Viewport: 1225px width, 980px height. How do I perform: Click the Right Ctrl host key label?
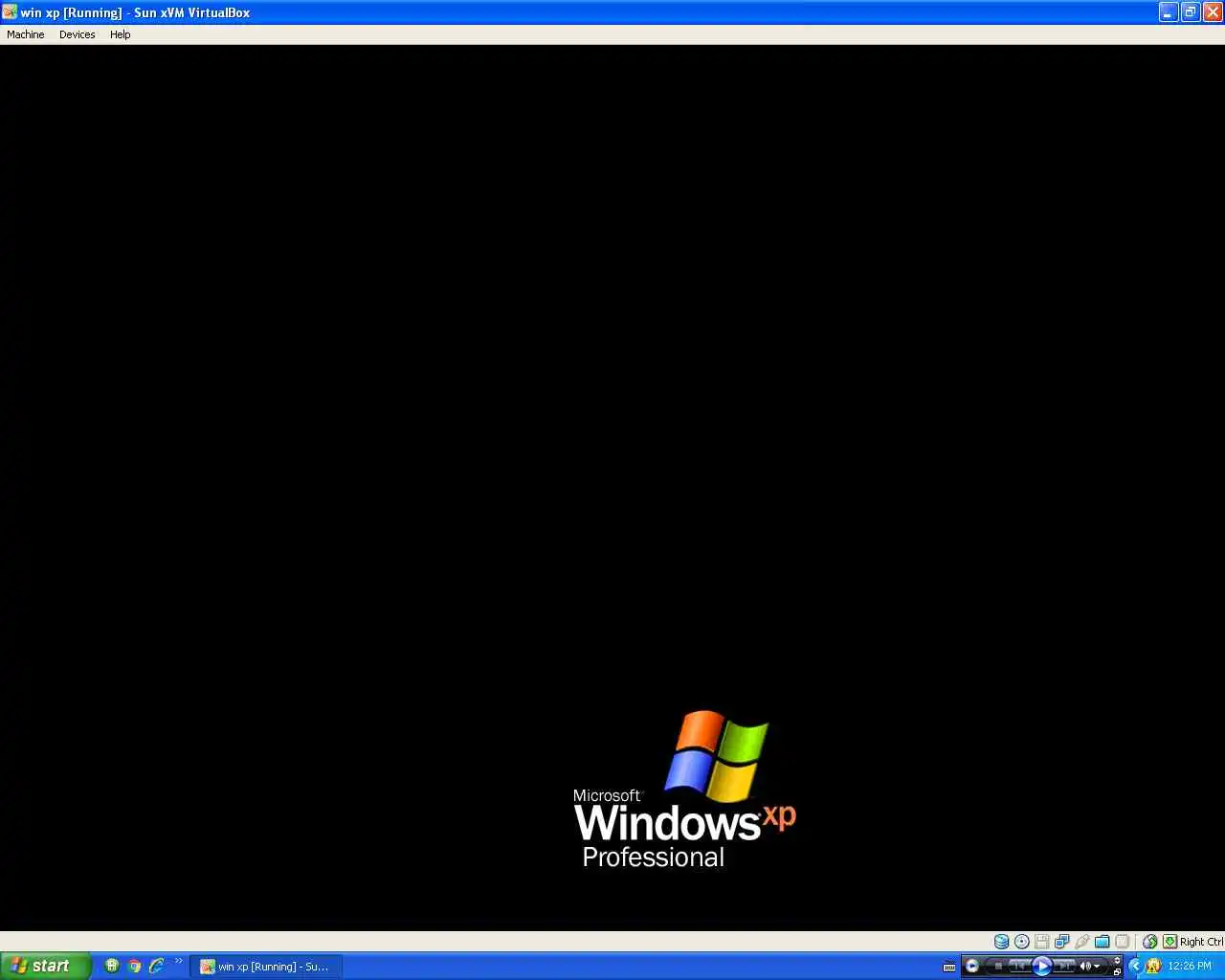tap(1201, 942)
